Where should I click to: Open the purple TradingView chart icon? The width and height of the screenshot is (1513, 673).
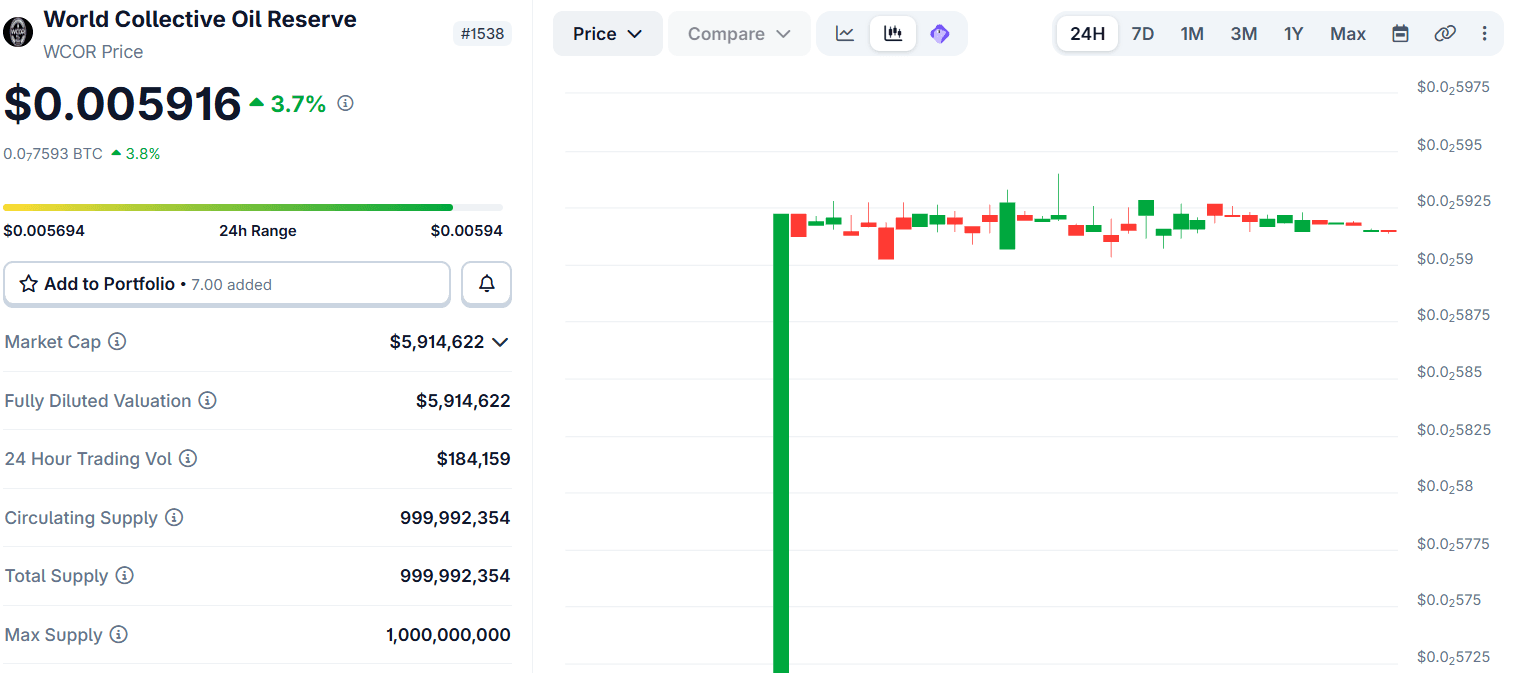coord(939,34)
